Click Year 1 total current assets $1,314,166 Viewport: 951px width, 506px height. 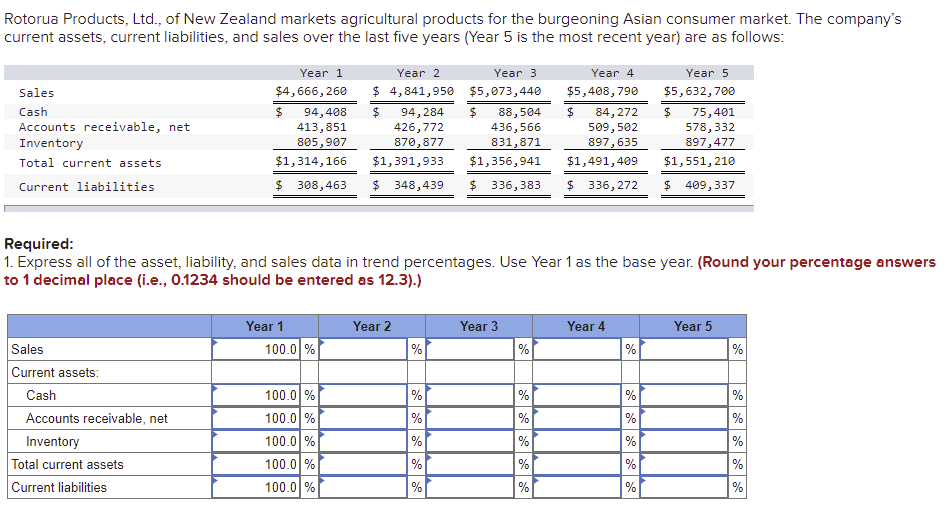pos(311,161)
